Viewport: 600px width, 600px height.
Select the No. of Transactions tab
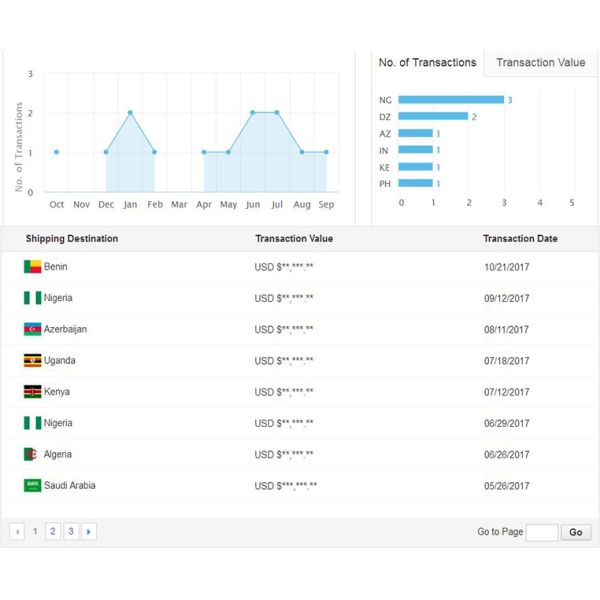427,62
